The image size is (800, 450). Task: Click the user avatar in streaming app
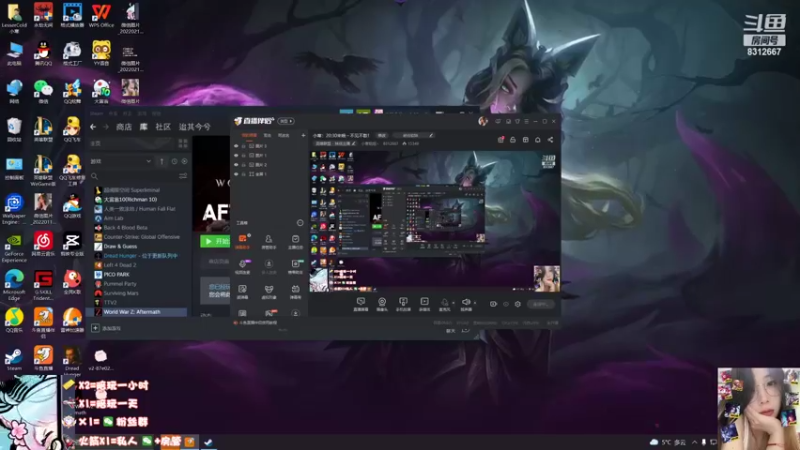[483, 121]
